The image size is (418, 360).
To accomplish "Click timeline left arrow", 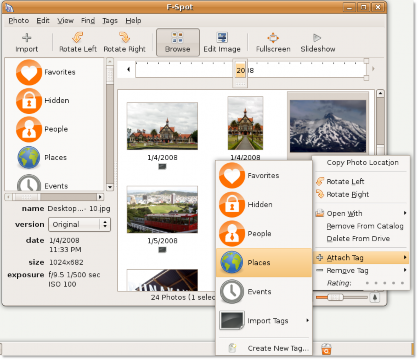I will [x=129, y=70].
